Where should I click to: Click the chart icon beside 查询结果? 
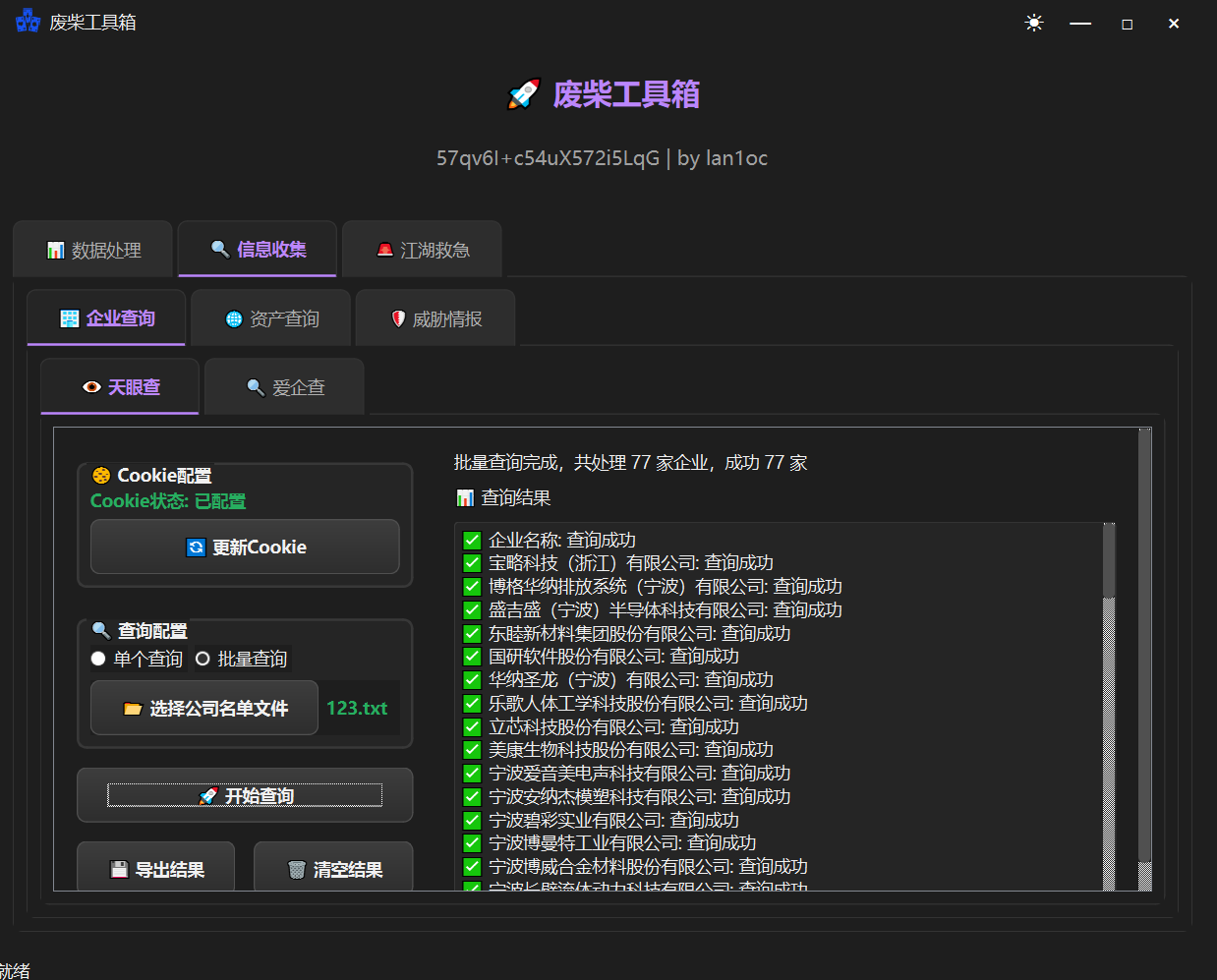click(465, 498)
